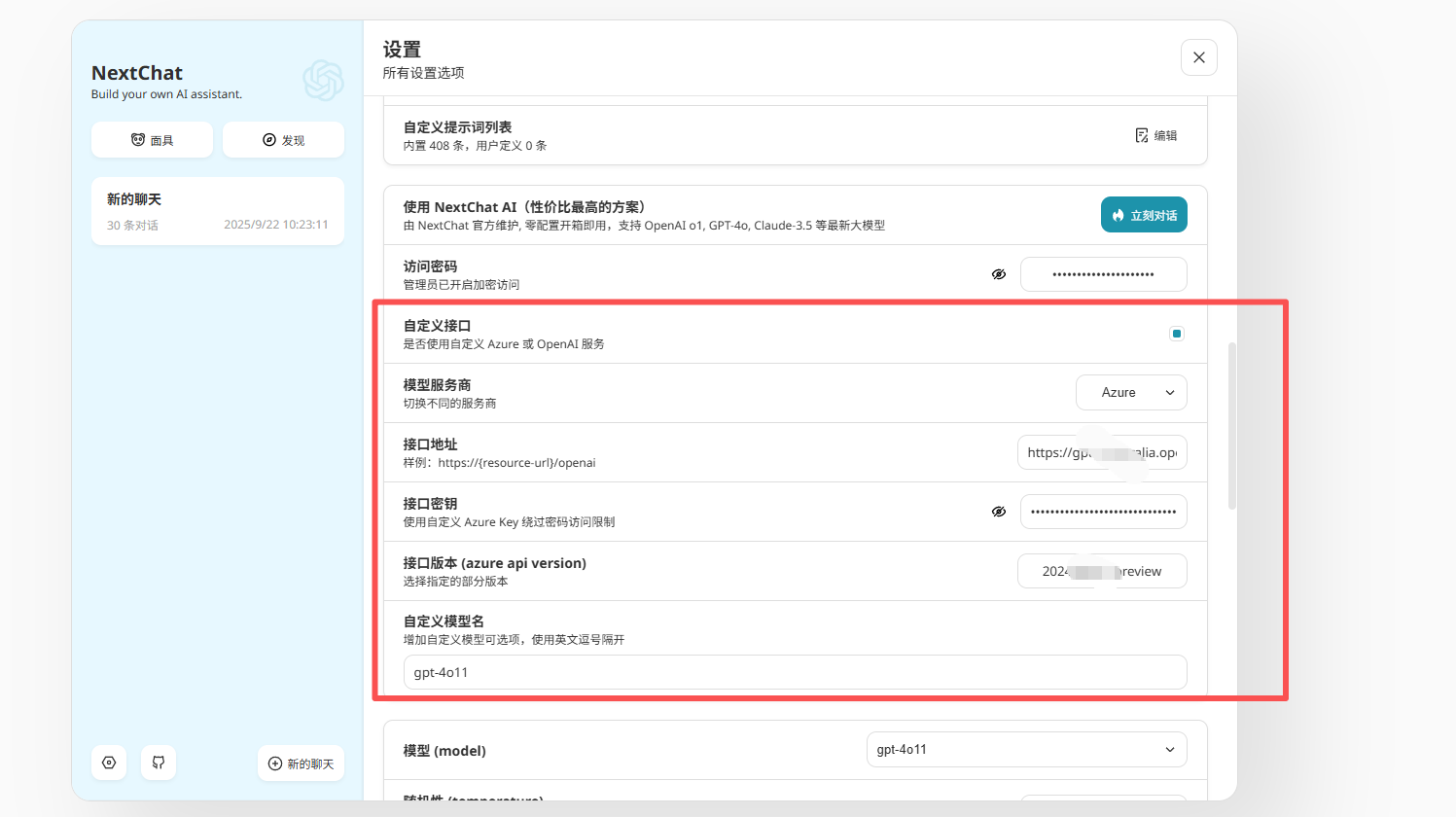Viewport: 1456px width, 817px height.
Task: Click the Azure API version field
Action: (x=1102, y=571)
